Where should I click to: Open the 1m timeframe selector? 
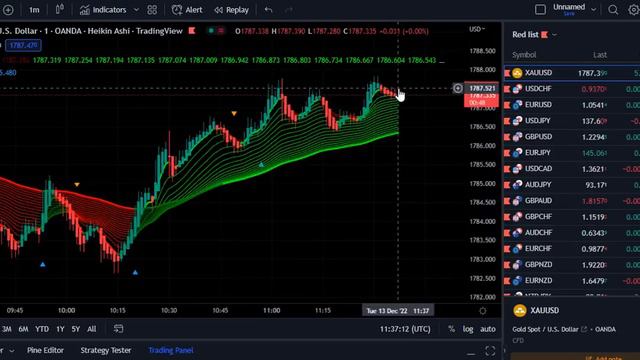click(34, 10)
